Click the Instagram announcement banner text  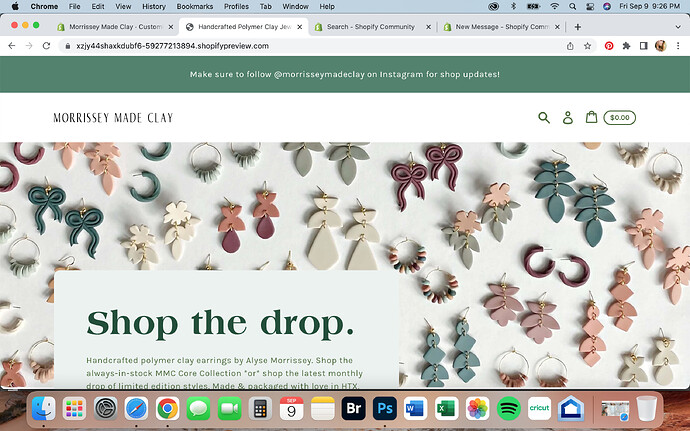(x=345, y=74)
